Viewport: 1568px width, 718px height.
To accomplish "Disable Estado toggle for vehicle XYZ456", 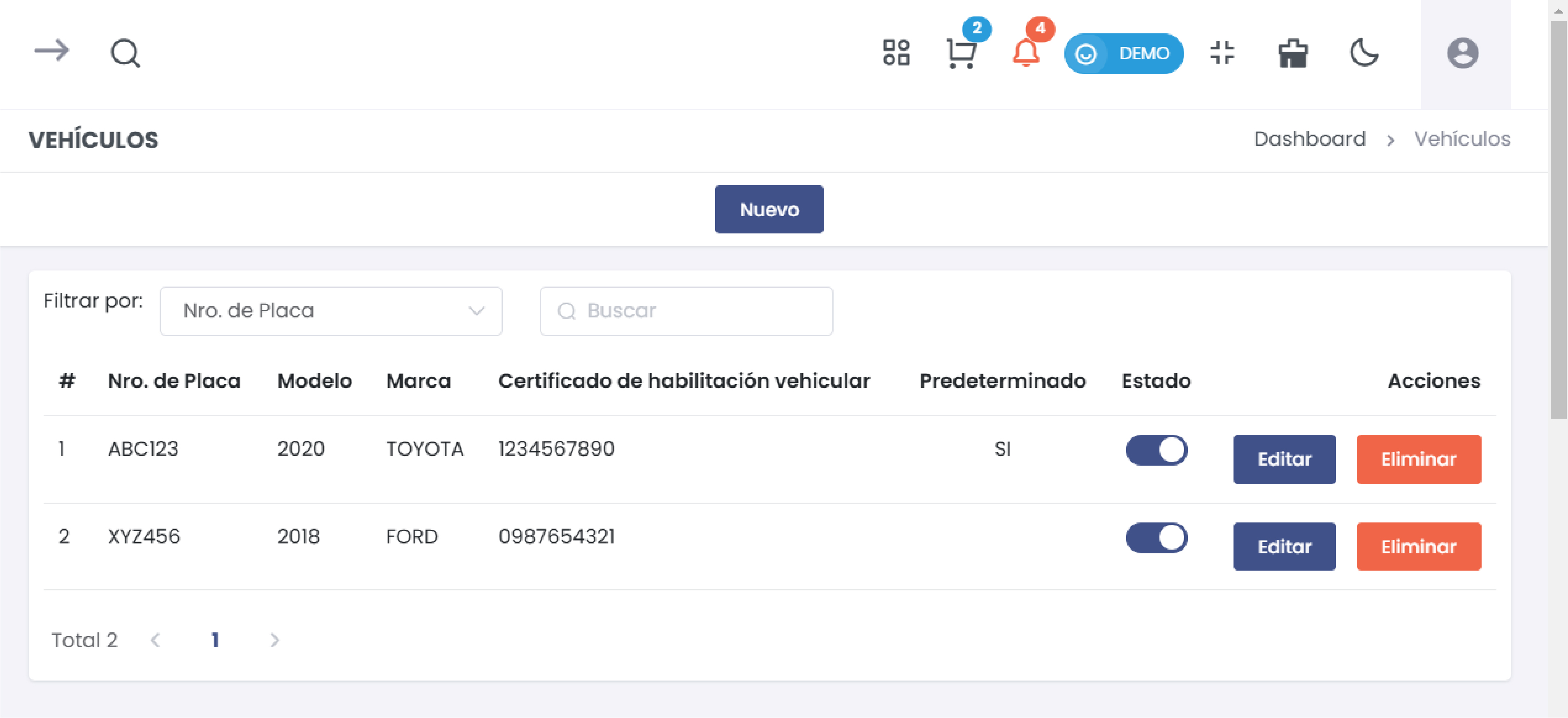I will 1156,537.
